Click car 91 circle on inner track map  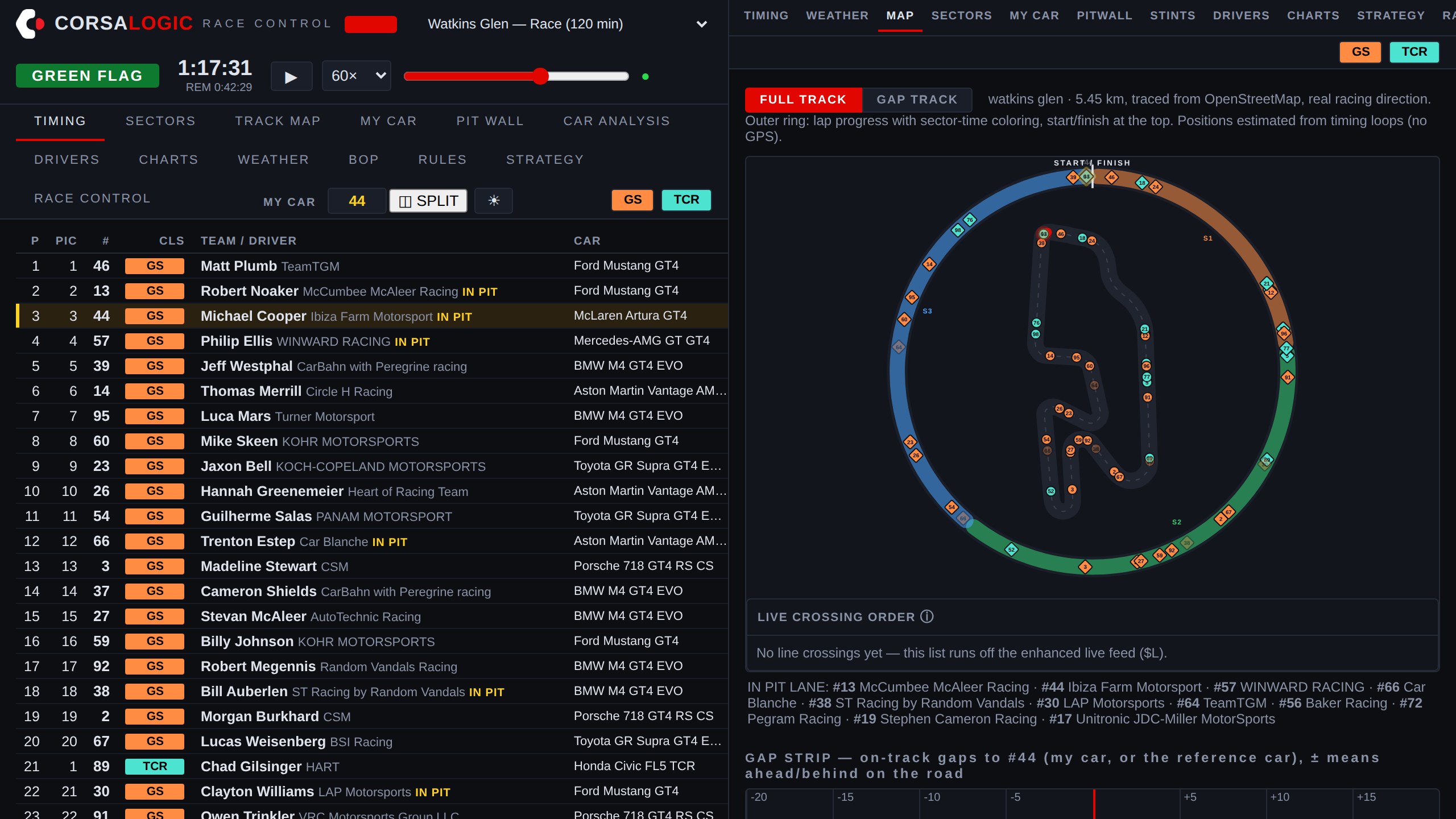coord(1148,398)
